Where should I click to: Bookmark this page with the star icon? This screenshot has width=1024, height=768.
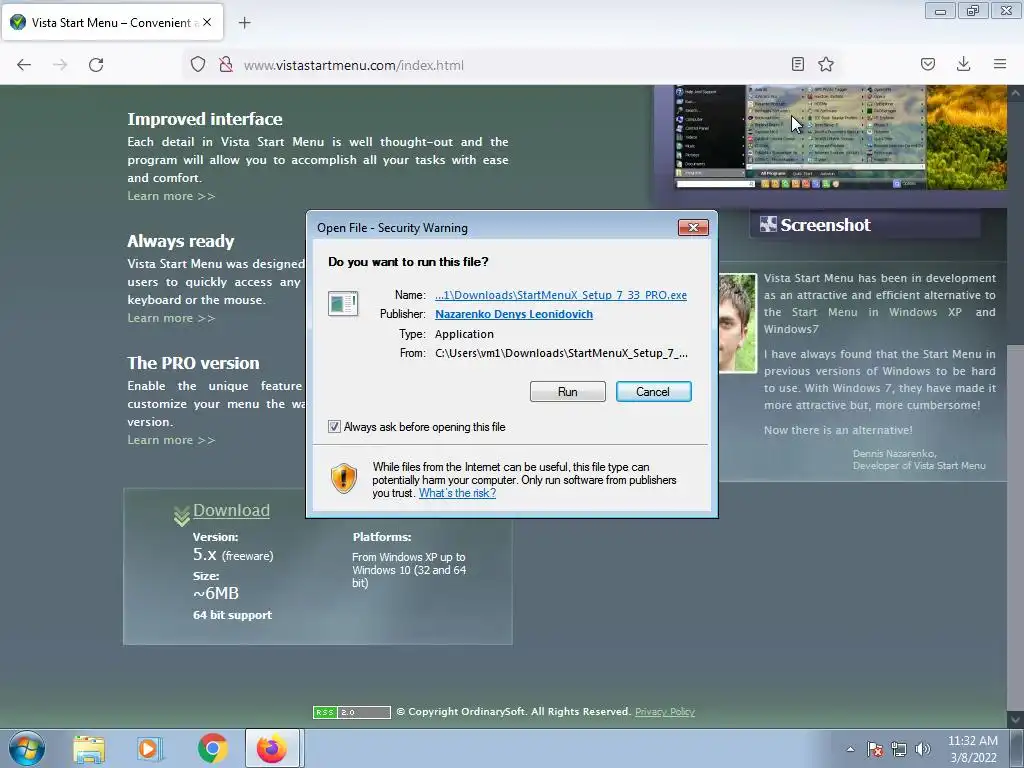click(826, 64)
